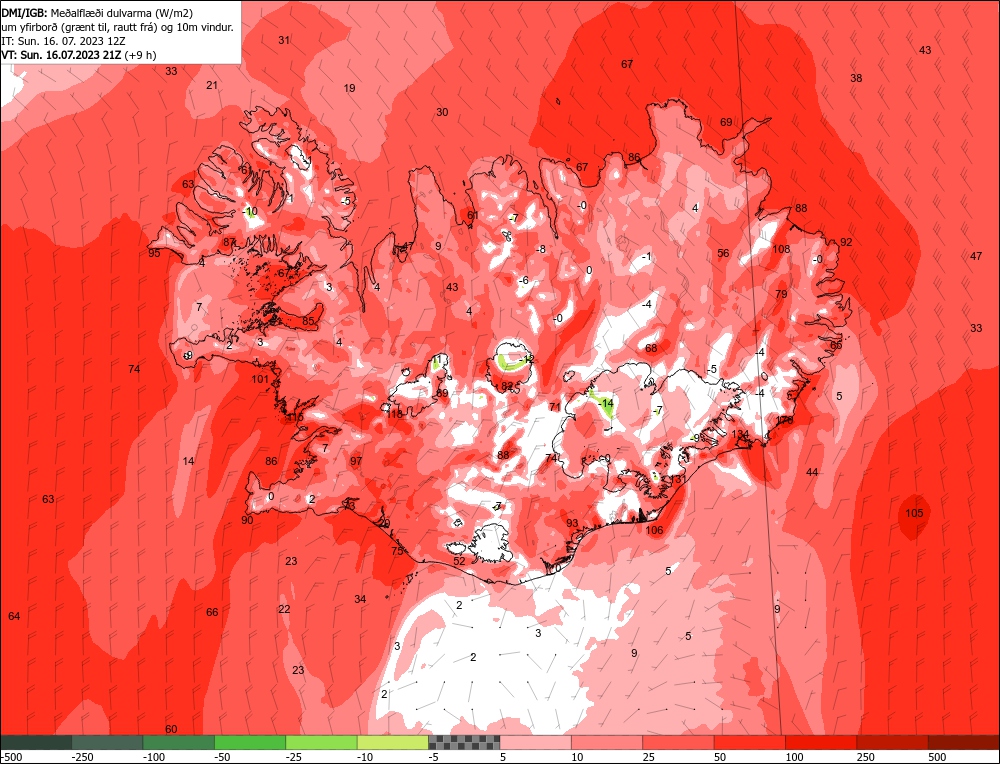This screenshot has height=764, width=1000.
Task: Click the map value '131'
Action: click(x=677, y=479)
